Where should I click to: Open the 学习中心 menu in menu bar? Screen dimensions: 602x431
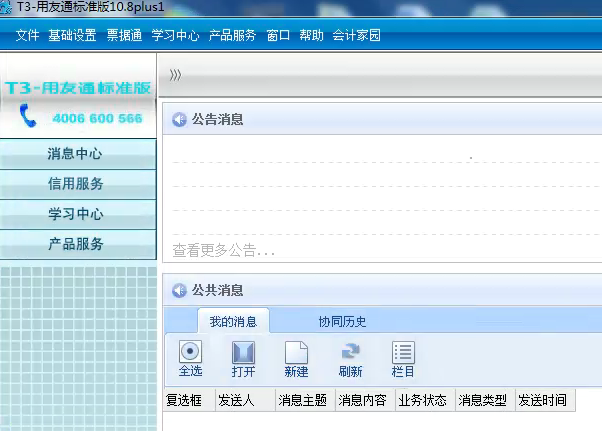tap(175, 35)
